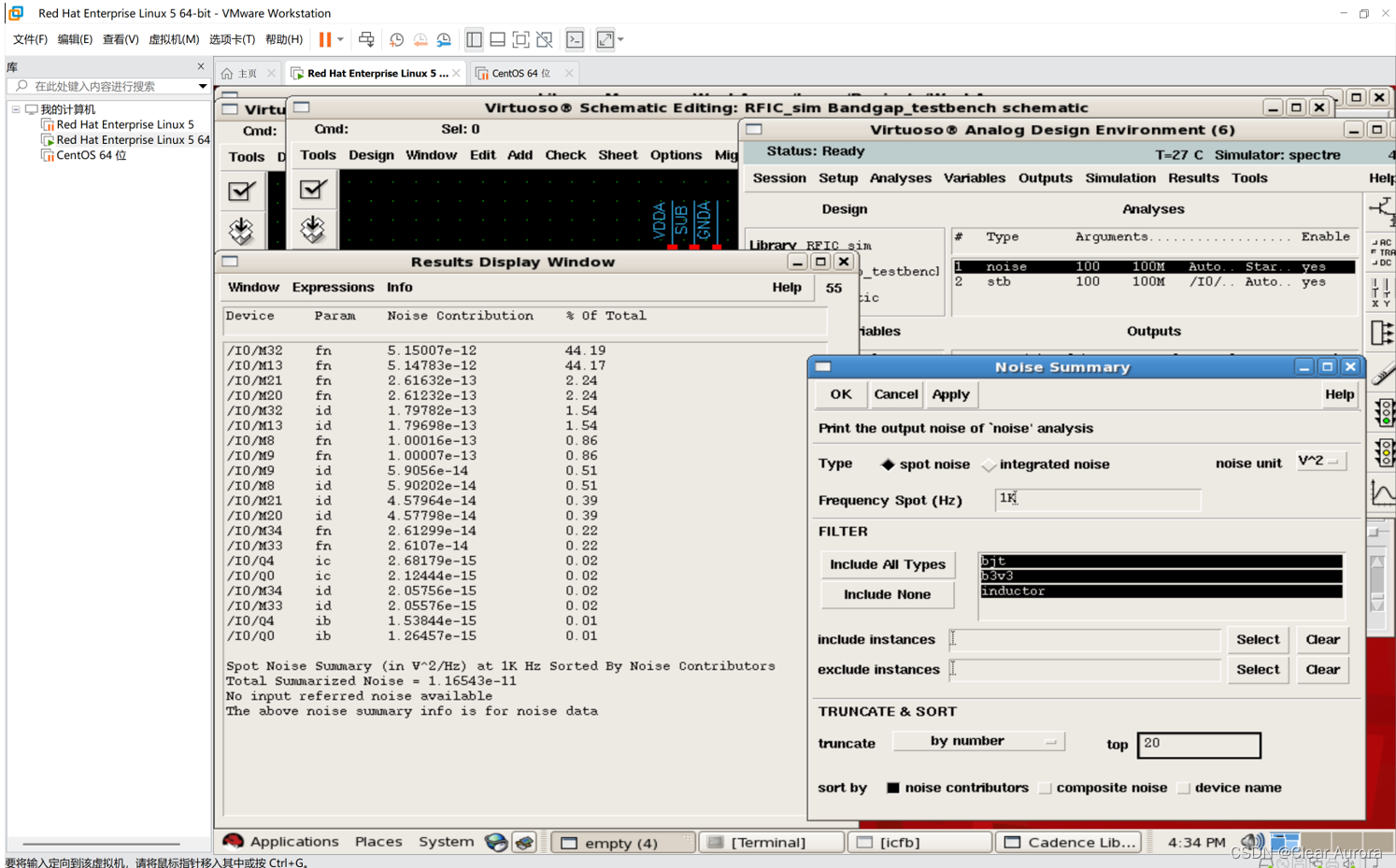Click the yellow traffic light stop simulation icon
Viewport: 1396px width, 868px height.
pos(1383,452)
